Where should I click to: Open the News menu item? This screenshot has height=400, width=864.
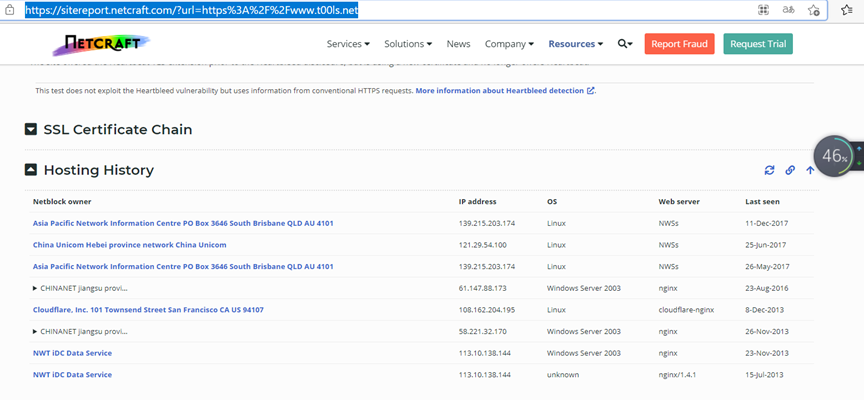click(458, 44)
